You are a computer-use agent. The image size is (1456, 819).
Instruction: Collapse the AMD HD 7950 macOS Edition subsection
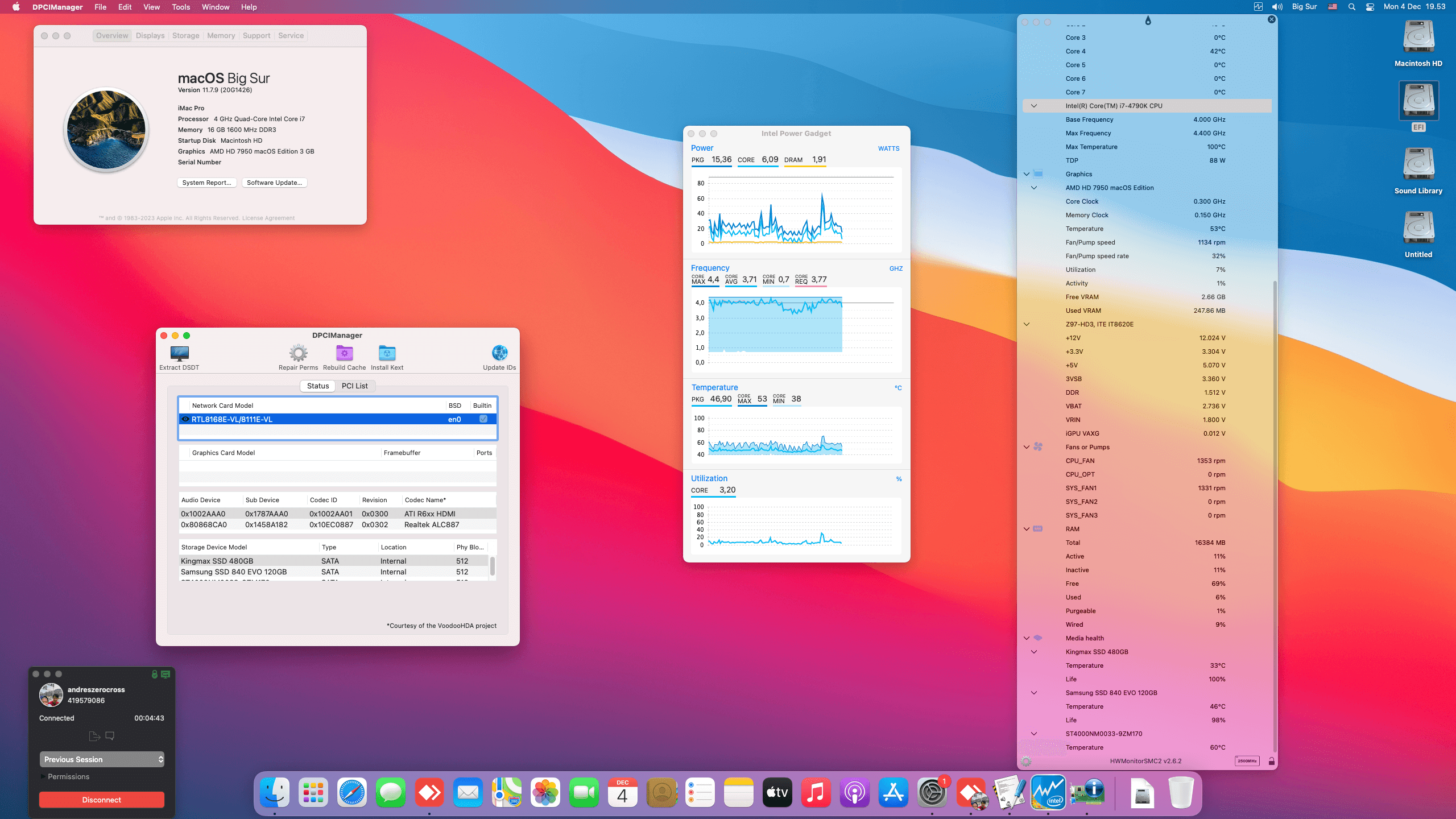pos(1033,188)
